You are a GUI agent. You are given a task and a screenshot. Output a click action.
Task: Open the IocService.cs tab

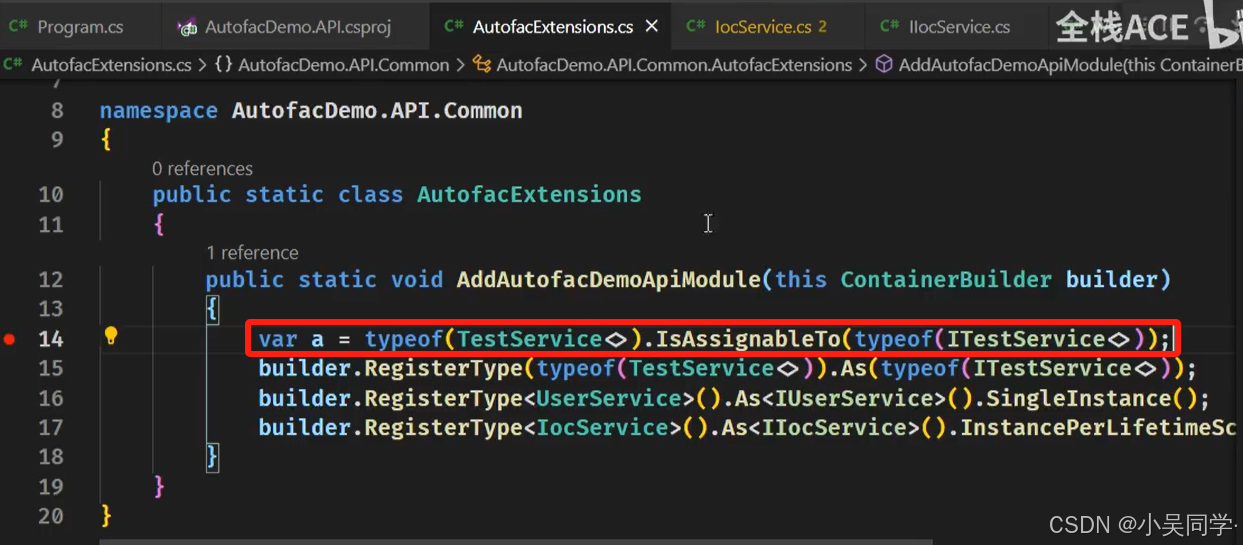point(763,27)
